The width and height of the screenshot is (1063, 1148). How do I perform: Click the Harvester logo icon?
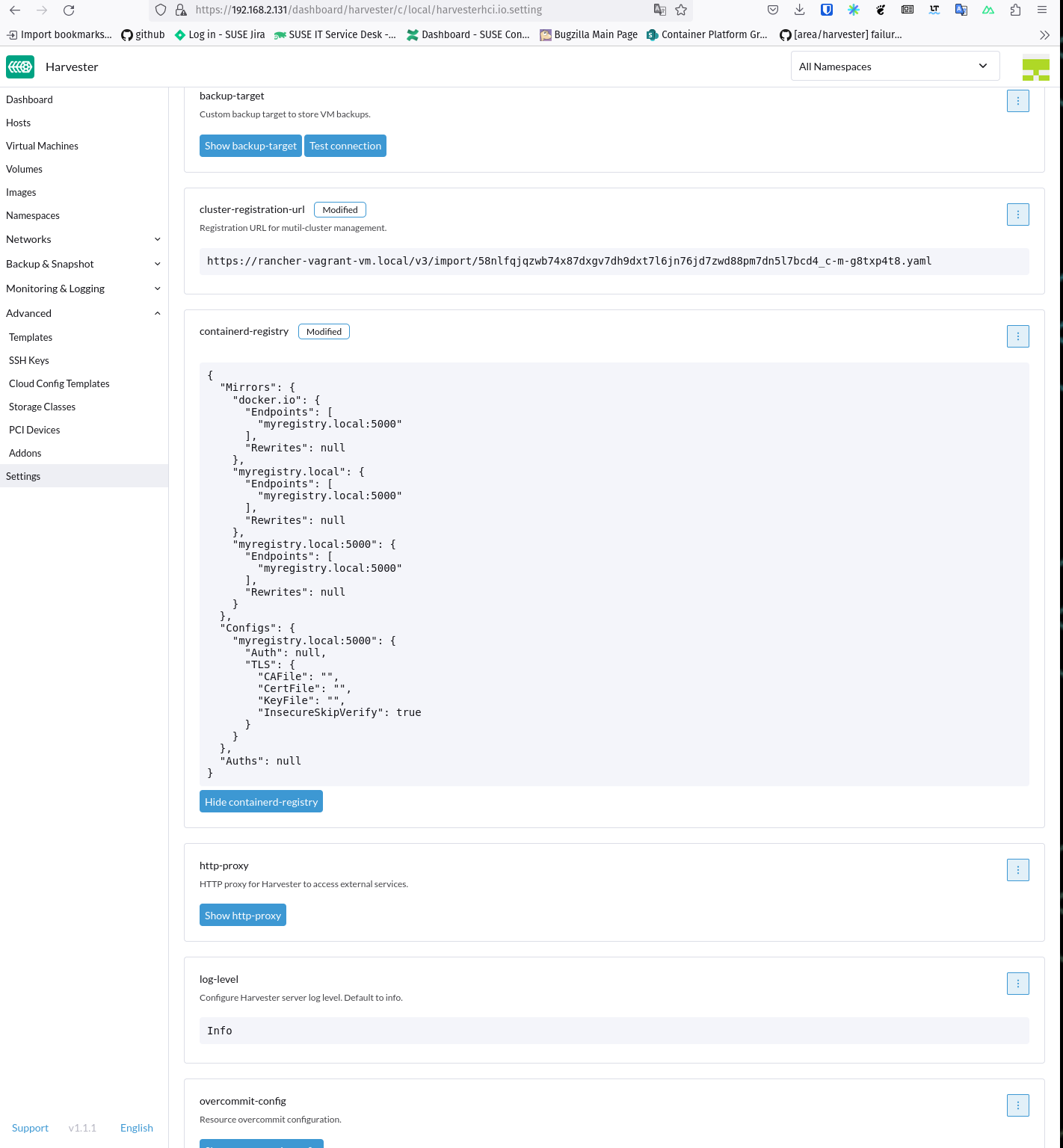tap(20, 67)
